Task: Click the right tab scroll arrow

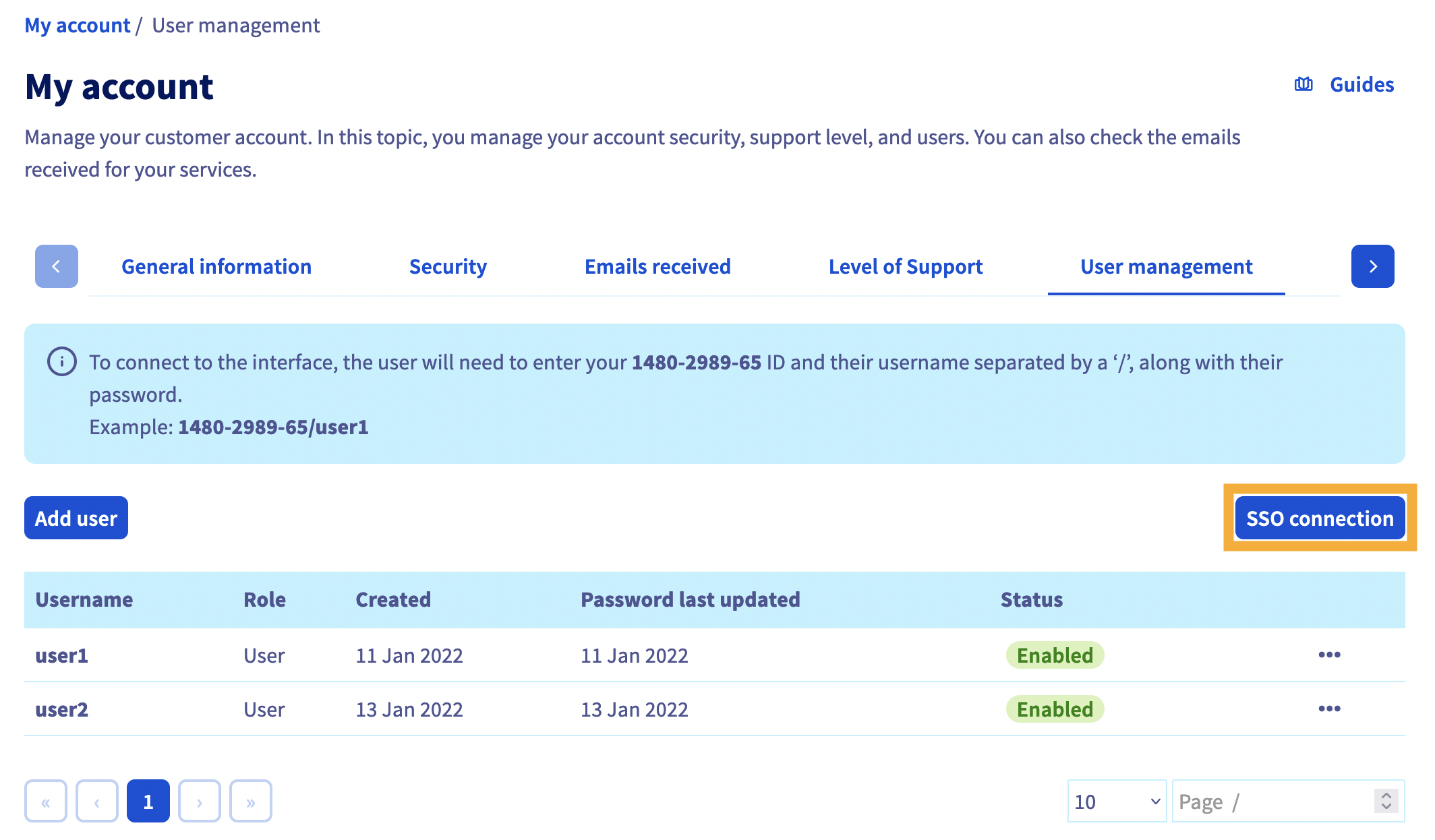Action: (1373, 266)
